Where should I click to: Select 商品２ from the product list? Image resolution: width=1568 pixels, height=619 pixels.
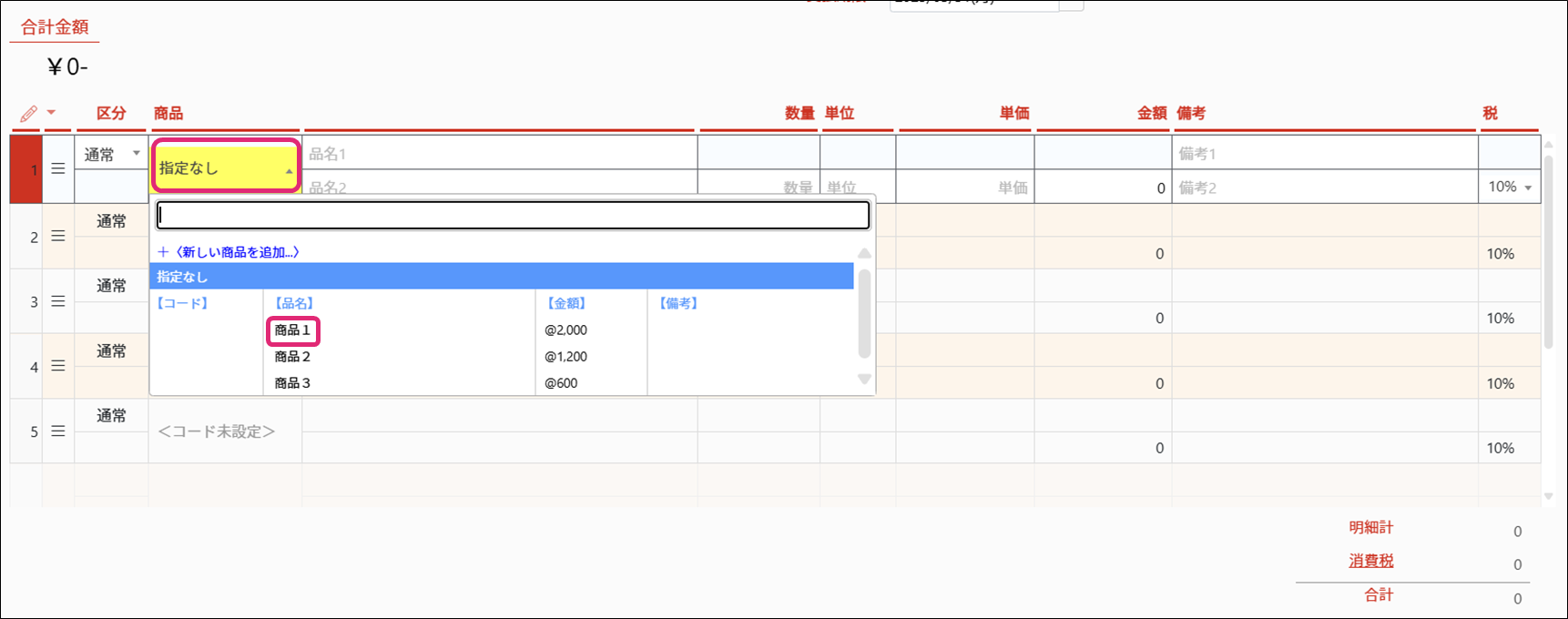coord(292,357)
